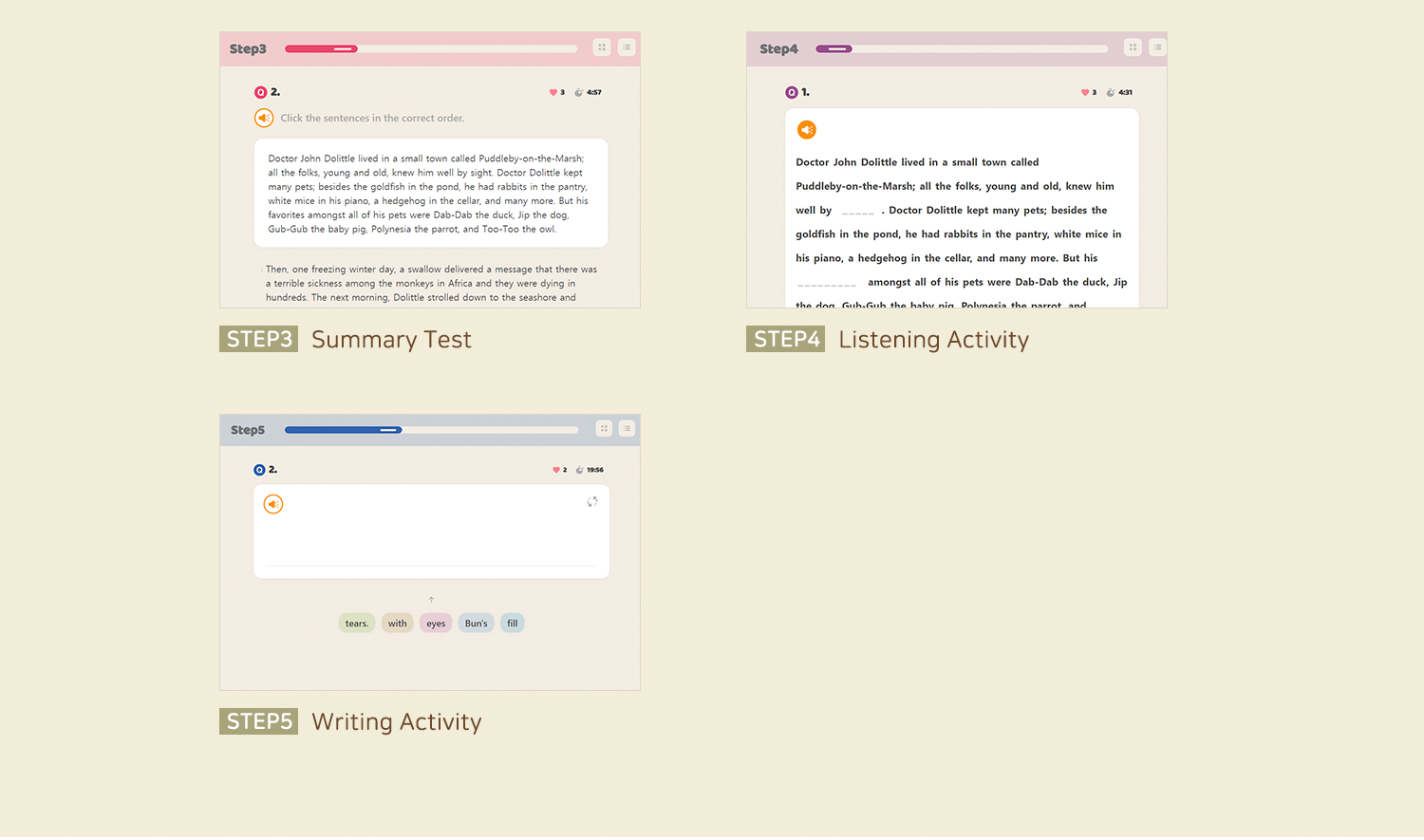Select the sentence starting 'Then, one freezing winter day'

coord(431,283)
